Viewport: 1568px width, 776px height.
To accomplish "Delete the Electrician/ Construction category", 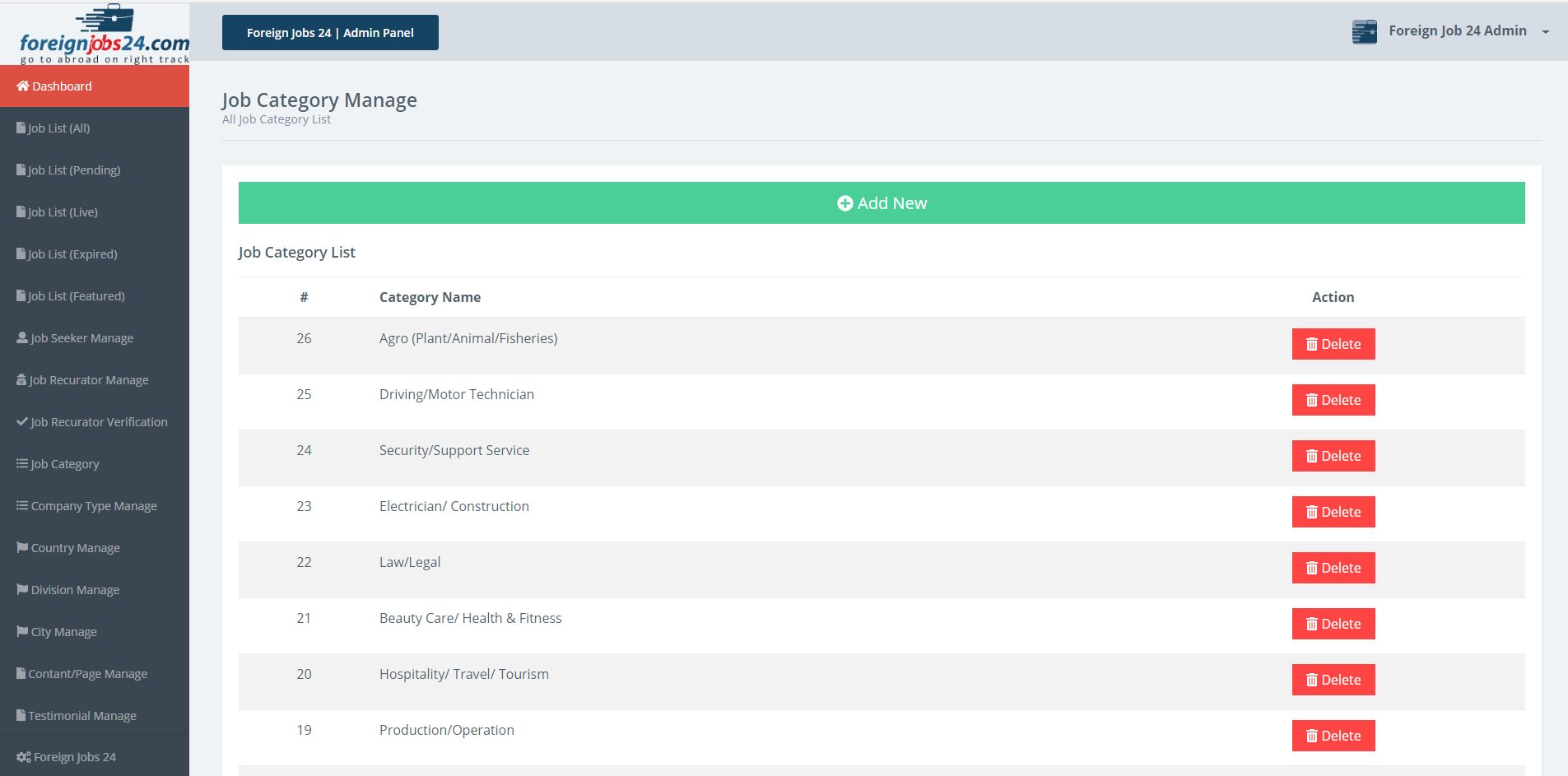I will pos(1333,512).
